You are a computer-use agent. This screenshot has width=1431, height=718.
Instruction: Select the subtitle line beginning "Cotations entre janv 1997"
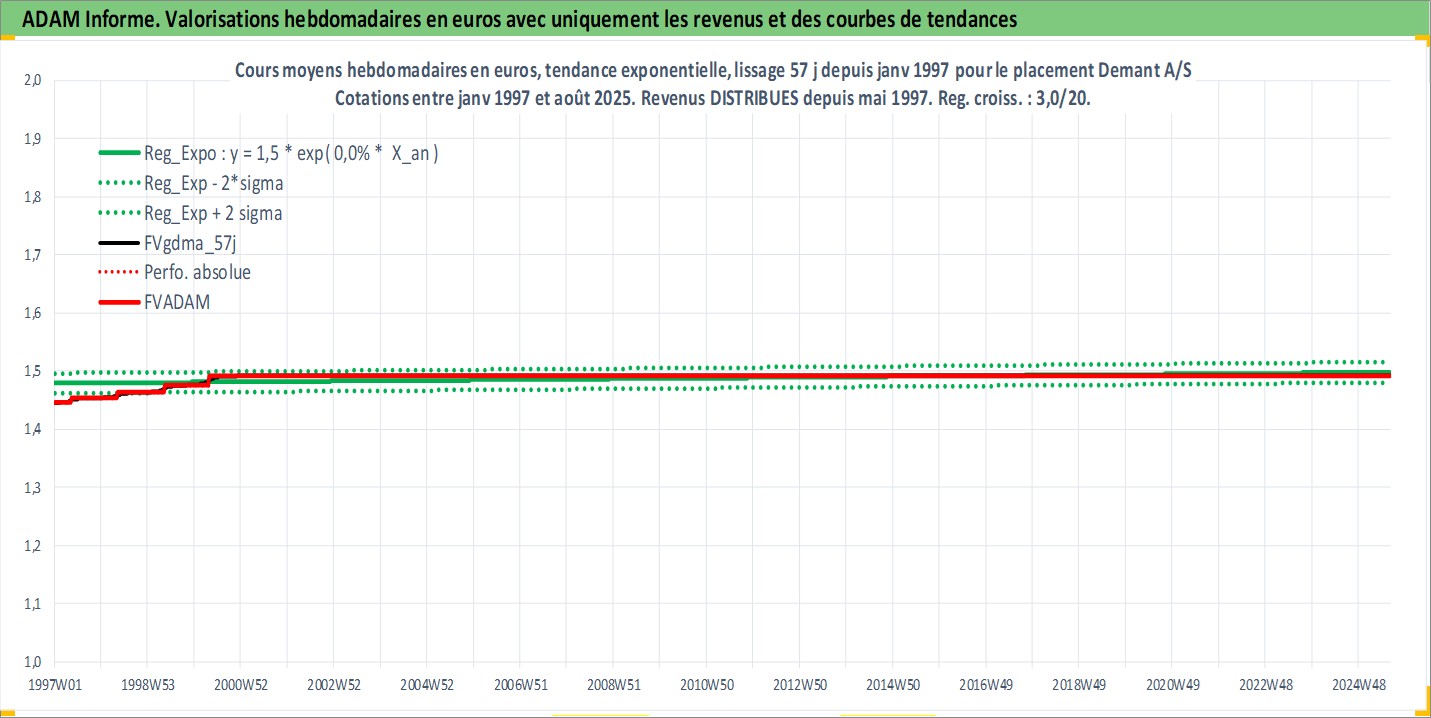click(x=714, y=100)
